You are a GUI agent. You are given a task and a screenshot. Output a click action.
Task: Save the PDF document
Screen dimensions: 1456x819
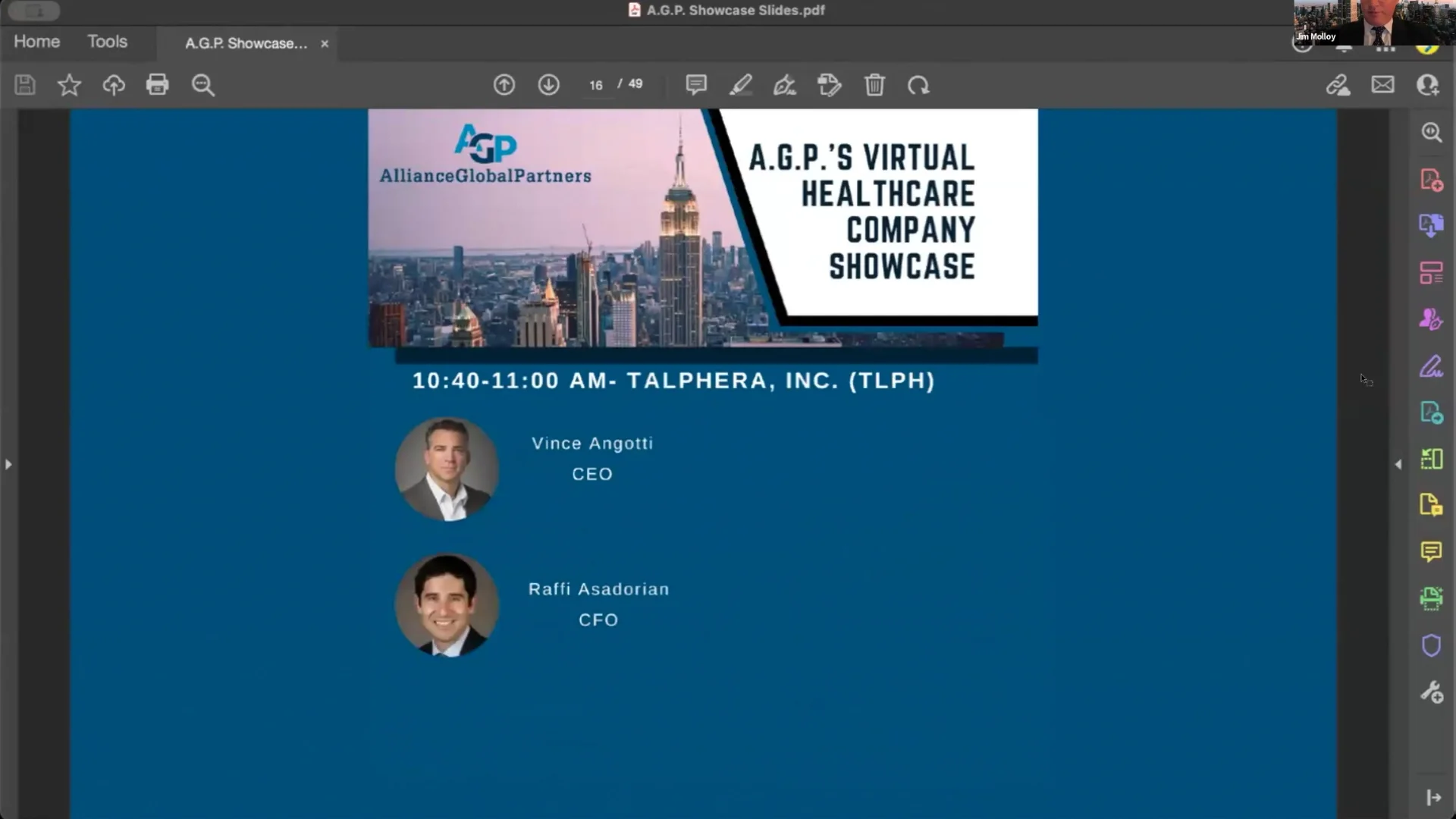pos(25,85)
